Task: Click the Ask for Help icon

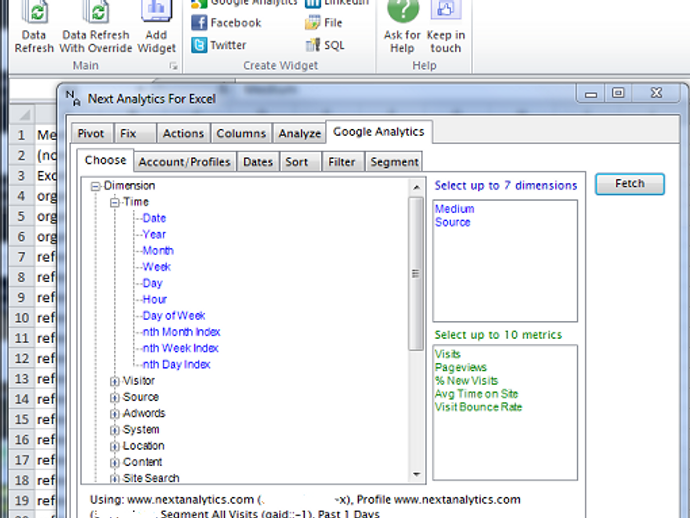Action: [x=402, y=11]
